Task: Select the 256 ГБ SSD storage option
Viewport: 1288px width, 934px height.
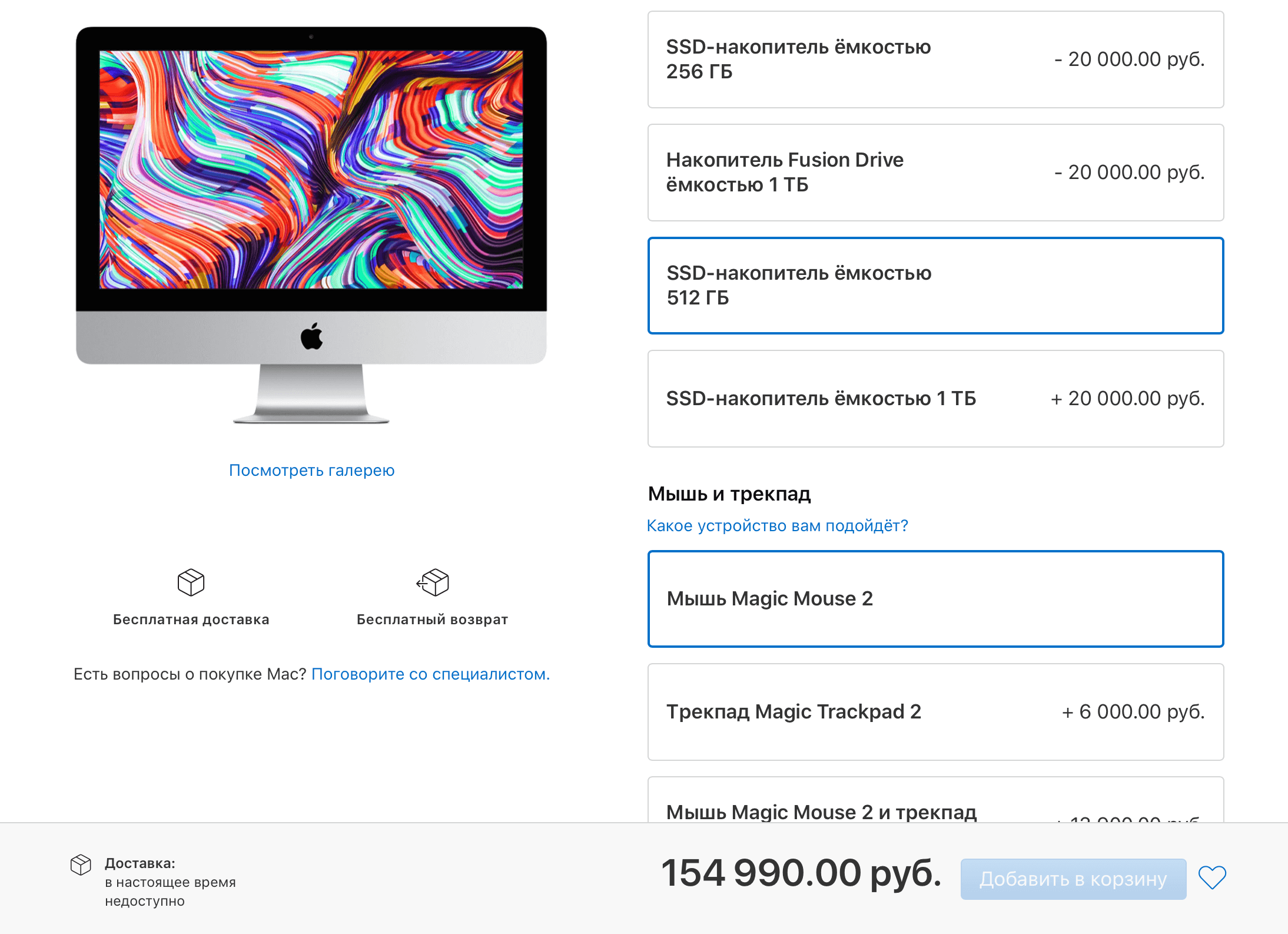Action: pyautogui.click(x=935, y=59)
